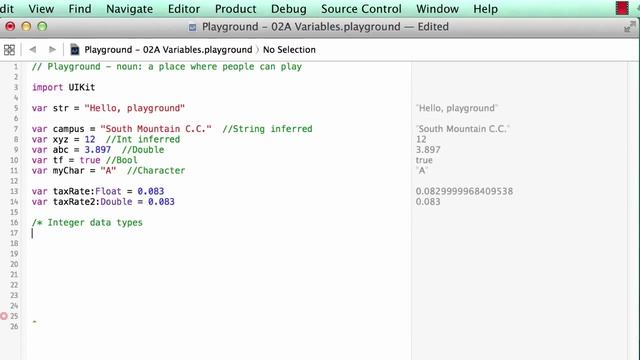Open the related items grid icon
The image size is (640, 360).
coord(9,50)
